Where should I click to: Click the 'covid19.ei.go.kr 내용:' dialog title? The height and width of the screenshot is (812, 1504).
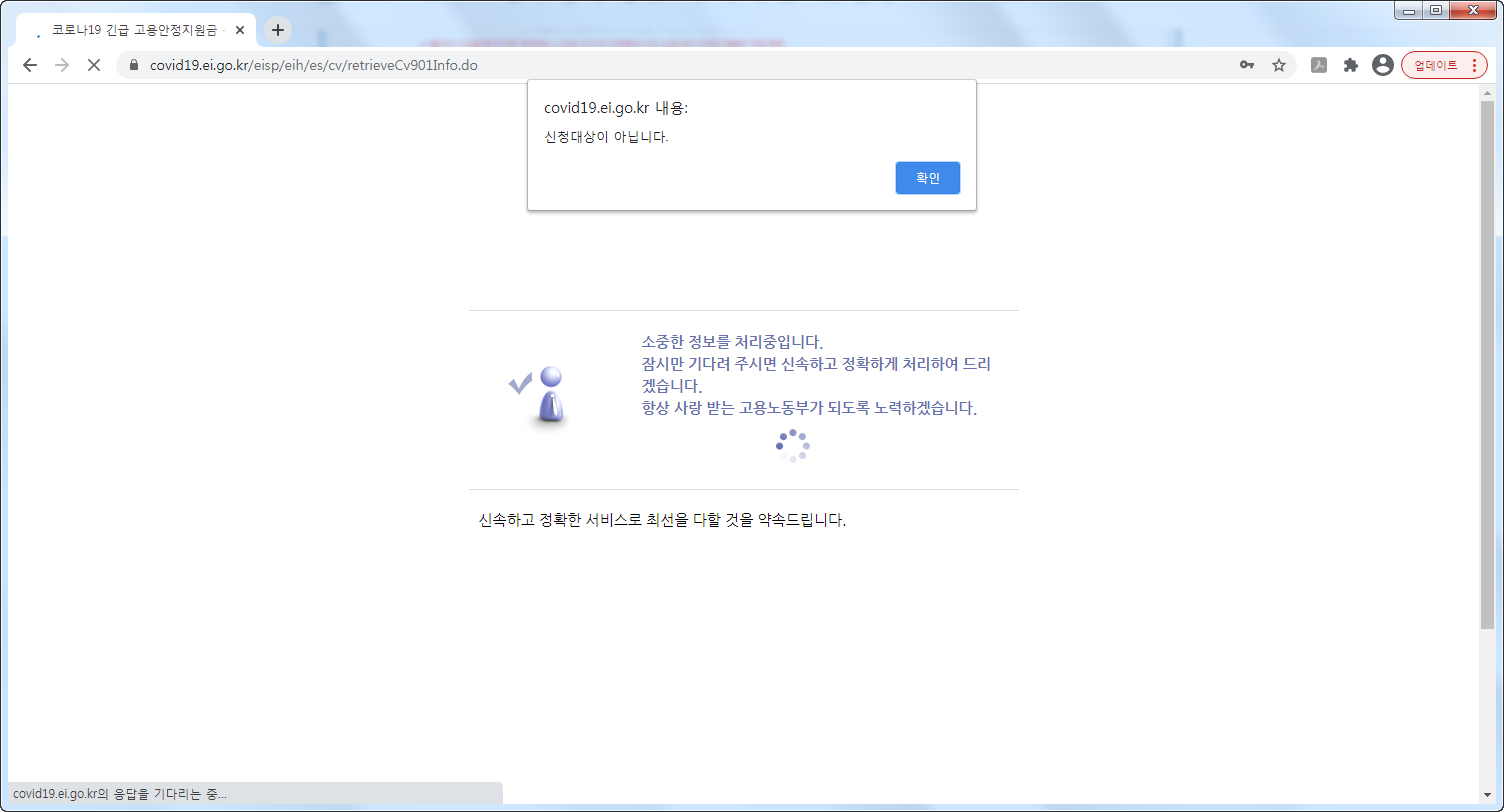(616, 108)
